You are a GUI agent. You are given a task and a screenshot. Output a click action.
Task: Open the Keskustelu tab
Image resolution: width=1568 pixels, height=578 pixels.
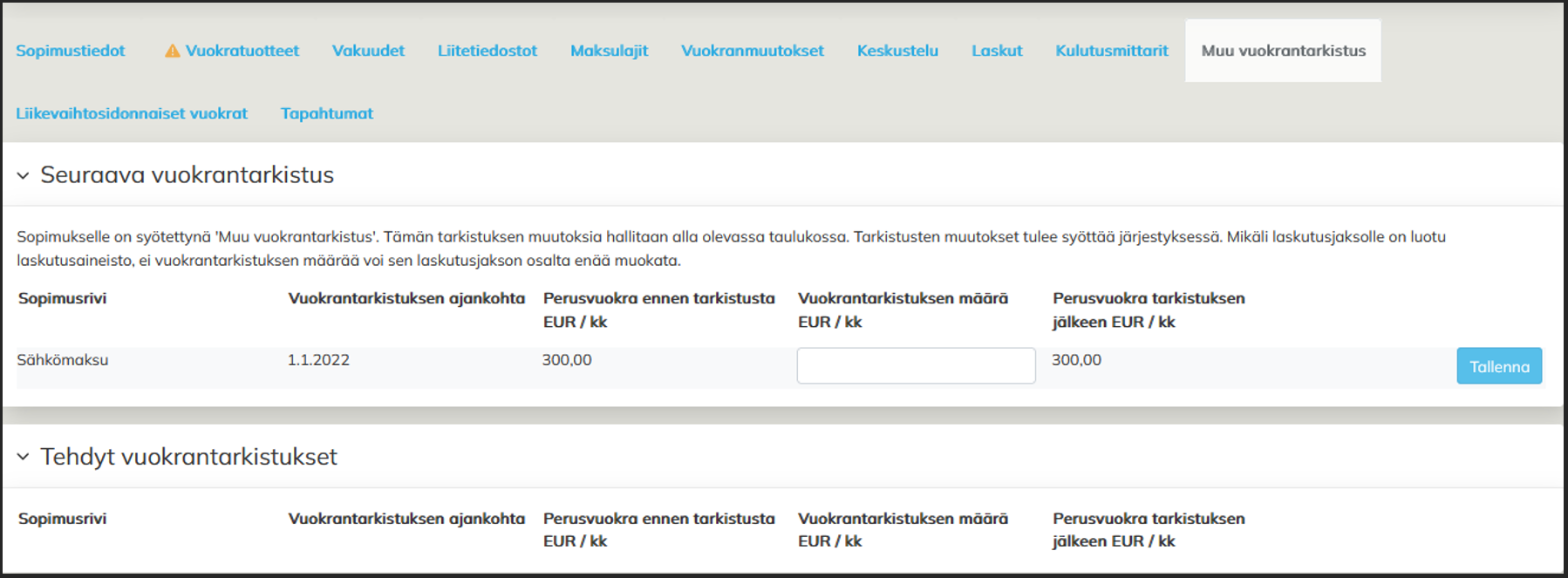tap(897, 51)
